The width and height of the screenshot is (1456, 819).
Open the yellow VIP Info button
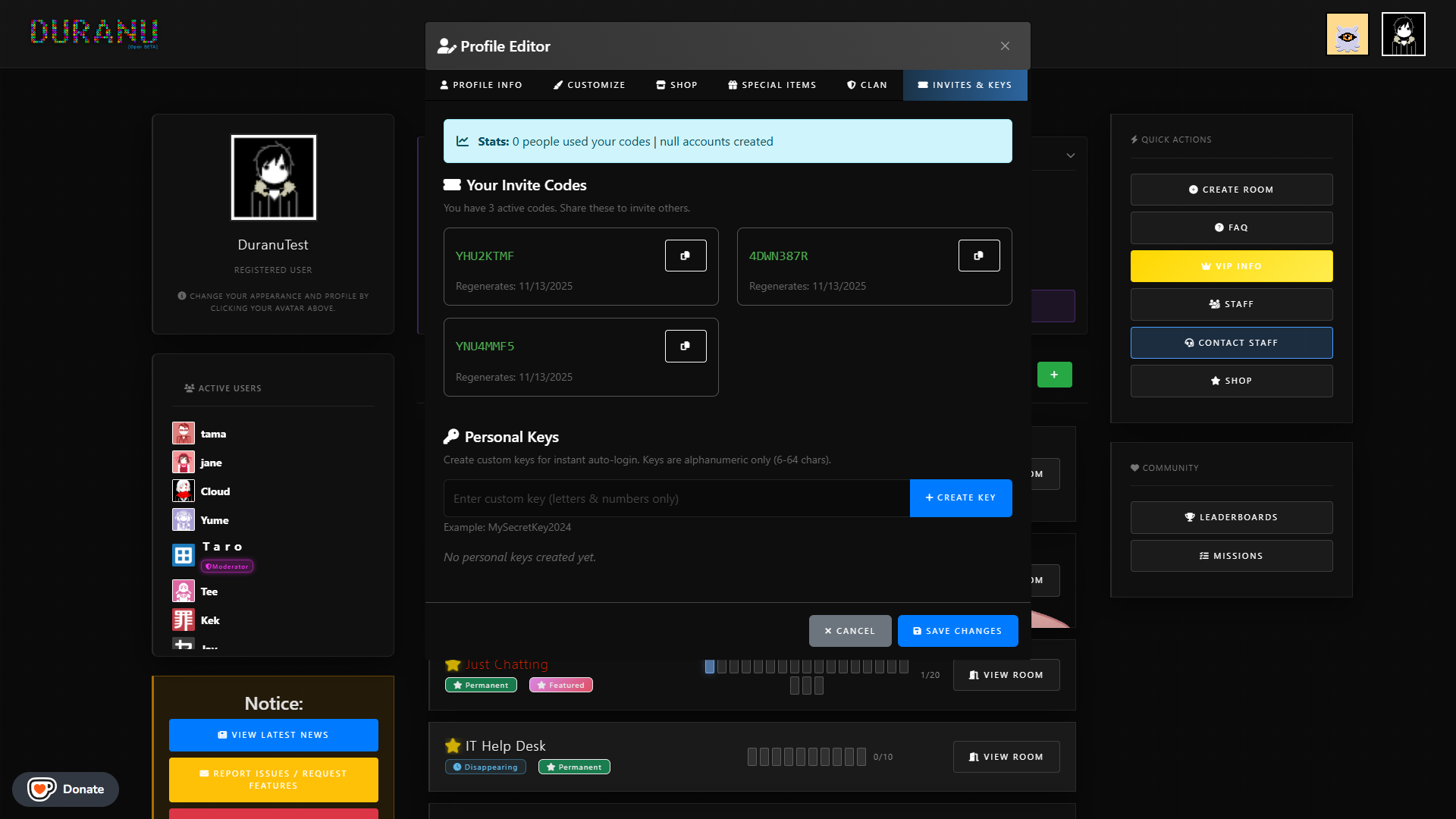click(1231, 266)
